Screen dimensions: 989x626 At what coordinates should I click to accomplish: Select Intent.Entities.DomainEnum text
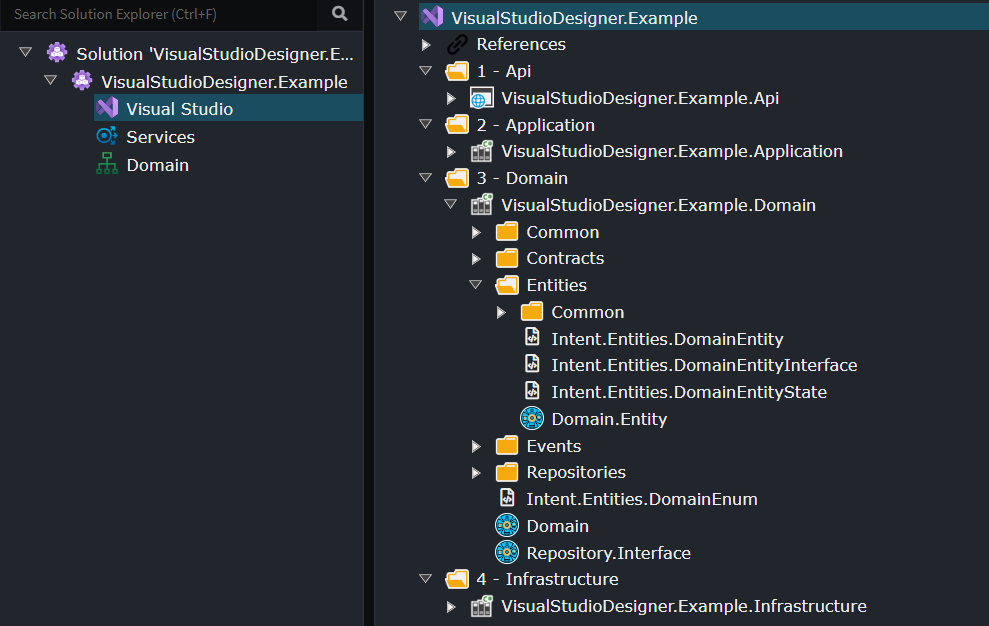pos(642,499)
